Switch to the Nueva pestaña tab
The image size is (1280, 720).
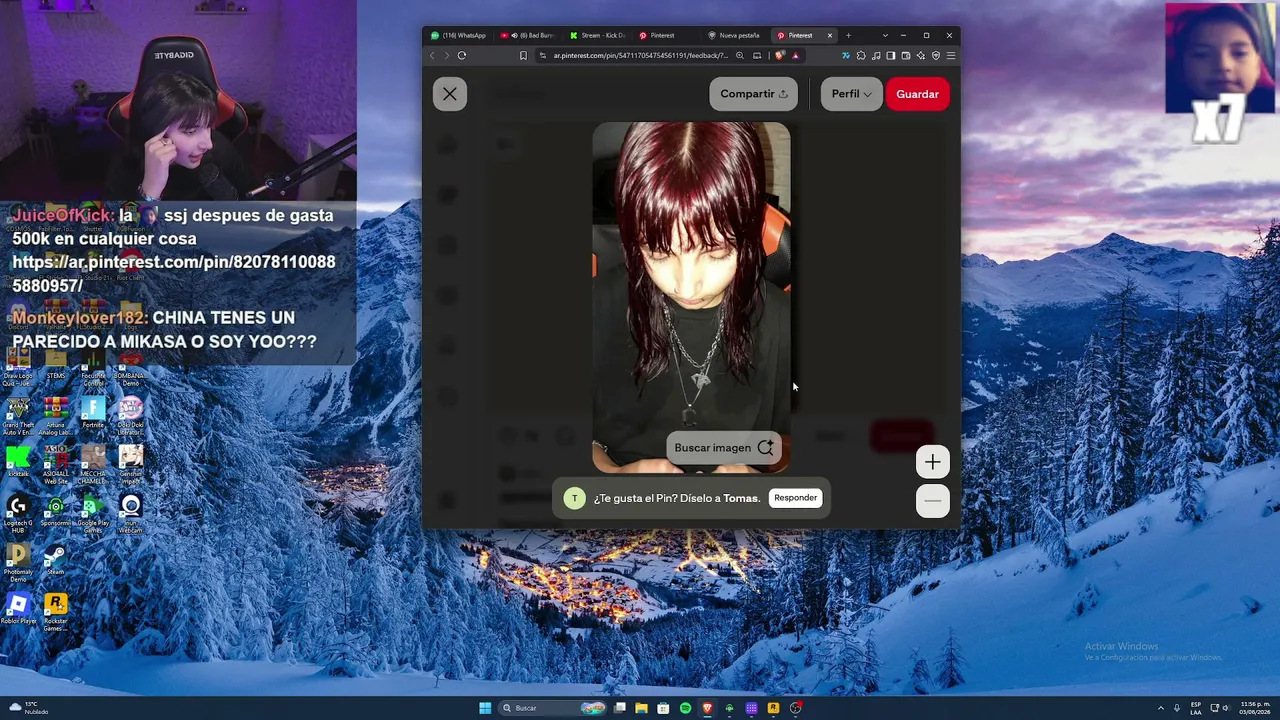736,36
